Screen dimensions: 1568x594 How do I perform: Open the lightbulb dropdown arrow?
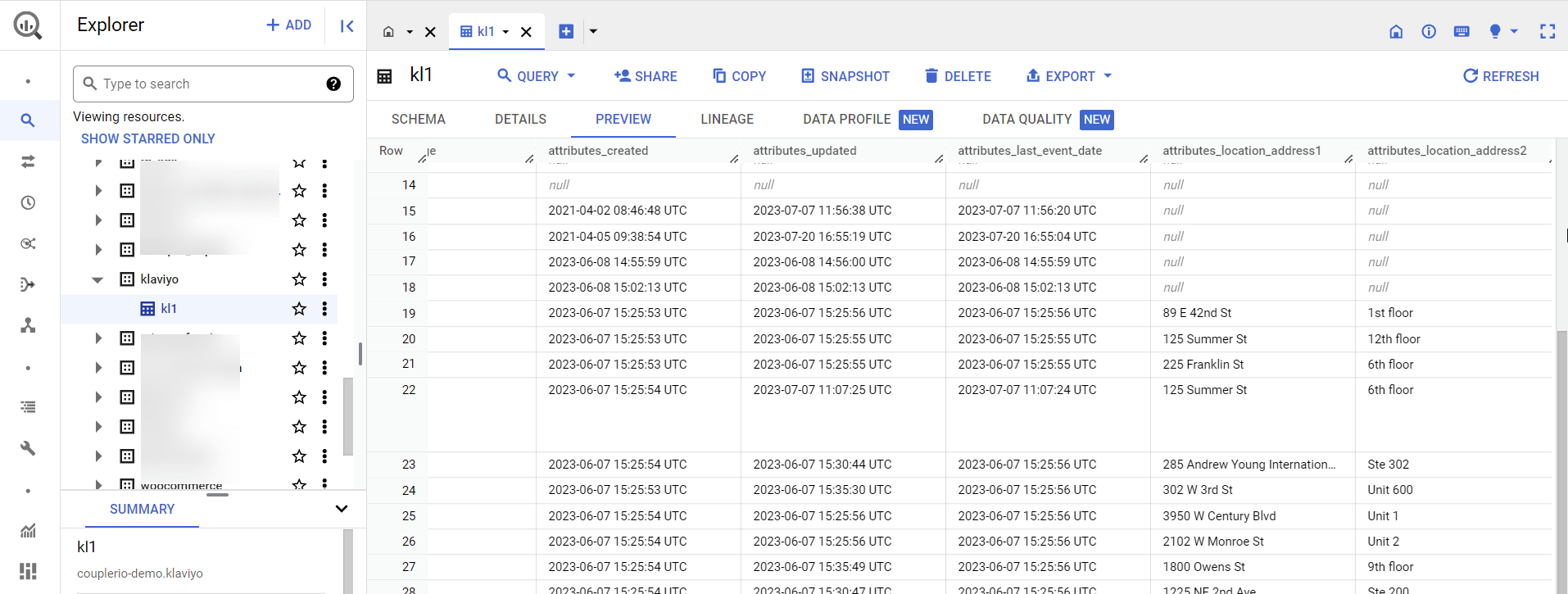1514,31
